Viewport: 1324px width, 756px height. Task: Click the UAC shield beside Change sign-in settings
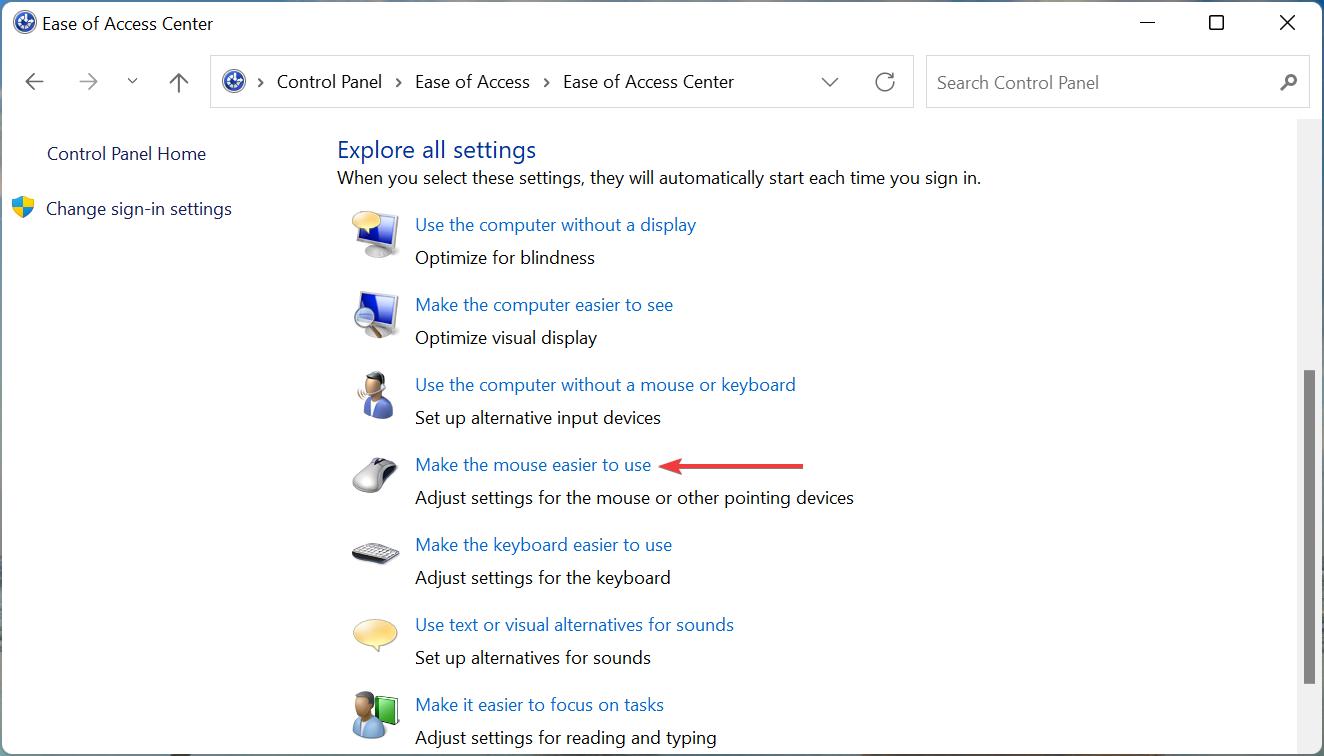pos(21,208)
